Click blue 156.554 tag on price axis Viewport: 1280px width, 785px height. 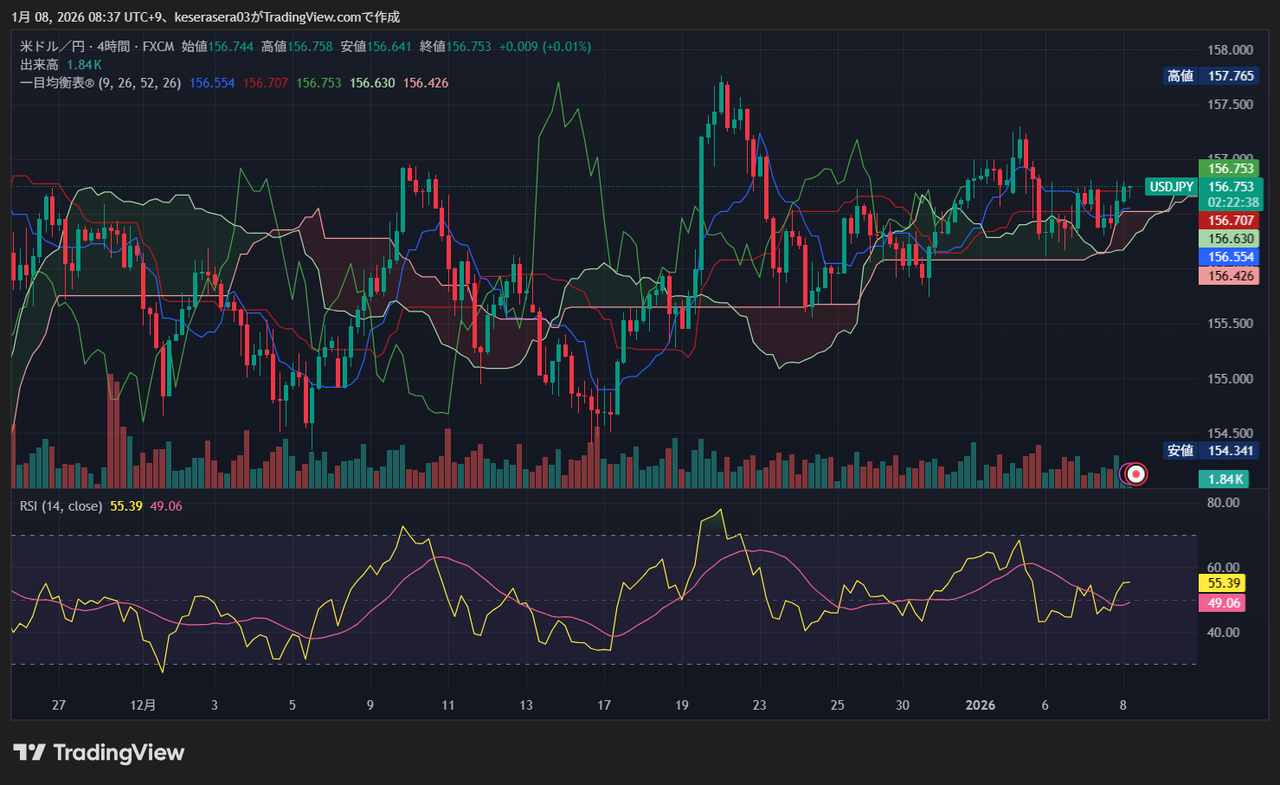(x=1230, y=257)
